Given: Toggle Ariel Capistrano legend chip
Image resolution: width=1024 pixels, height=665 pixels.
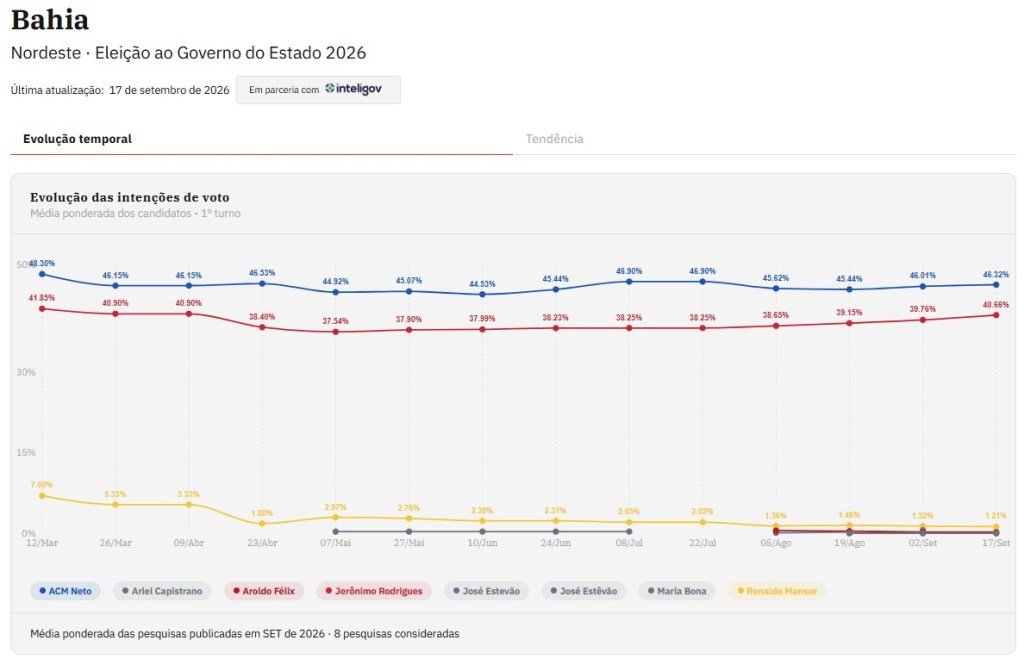Looking at the screenshot, I should 162,591.
